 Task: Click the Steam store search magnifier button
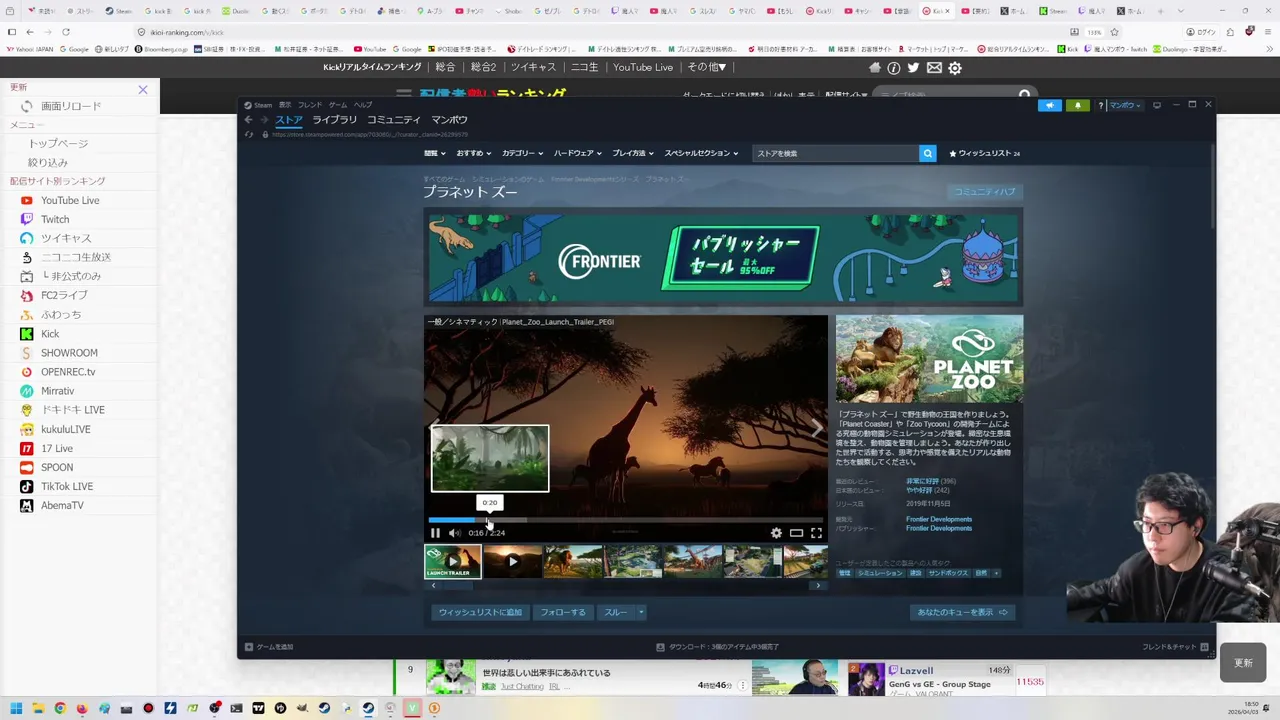click(928, 153)
